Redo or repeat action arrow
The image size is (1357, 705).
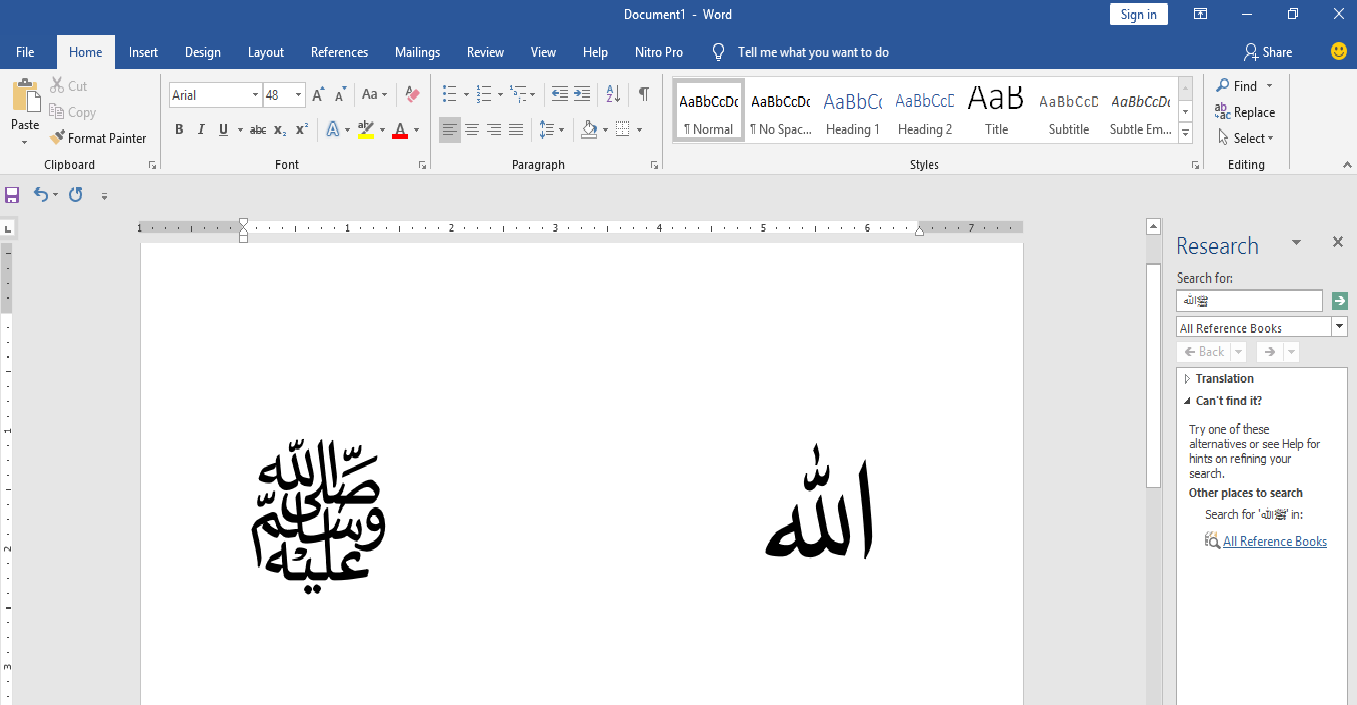click(75, 195)
